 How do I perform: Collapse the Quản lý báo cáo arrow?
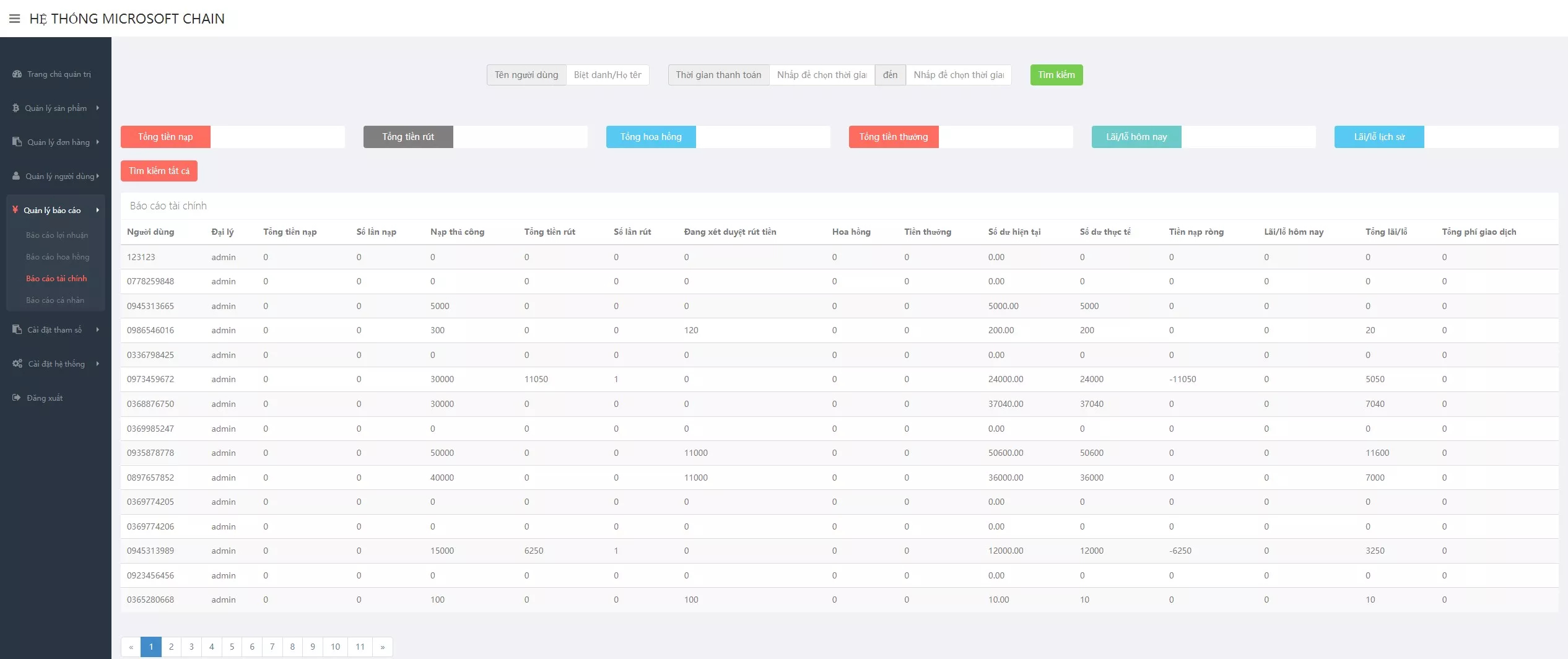(x=98, y=210)
